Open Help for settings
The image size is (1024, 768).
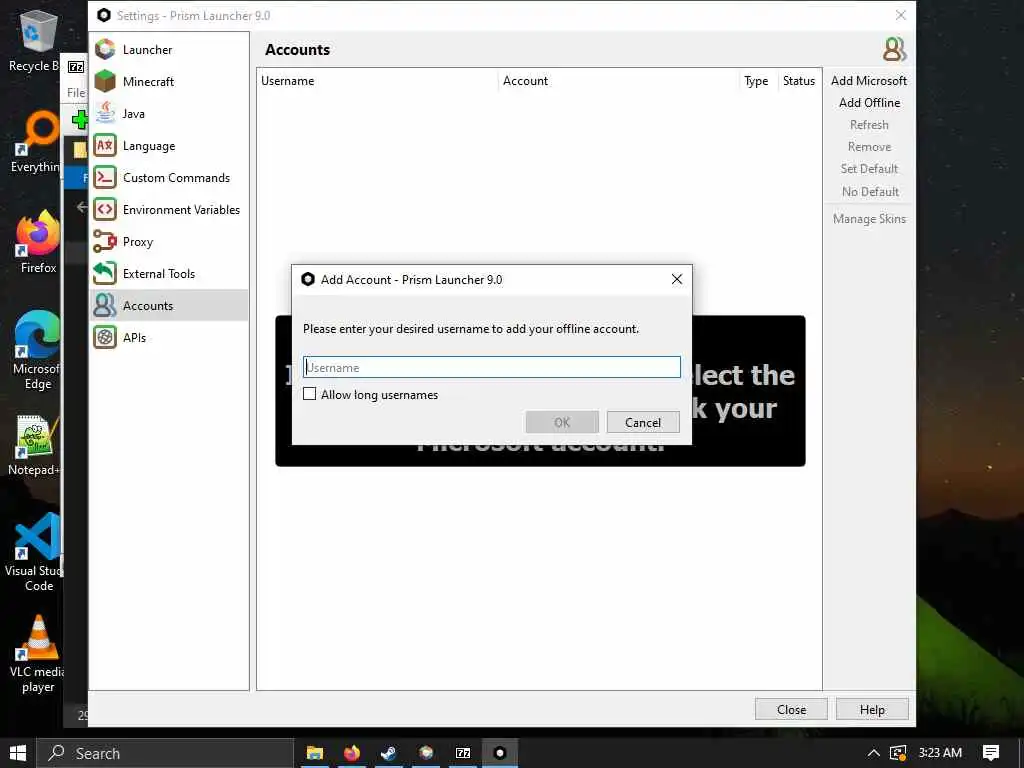click(872, 709)
